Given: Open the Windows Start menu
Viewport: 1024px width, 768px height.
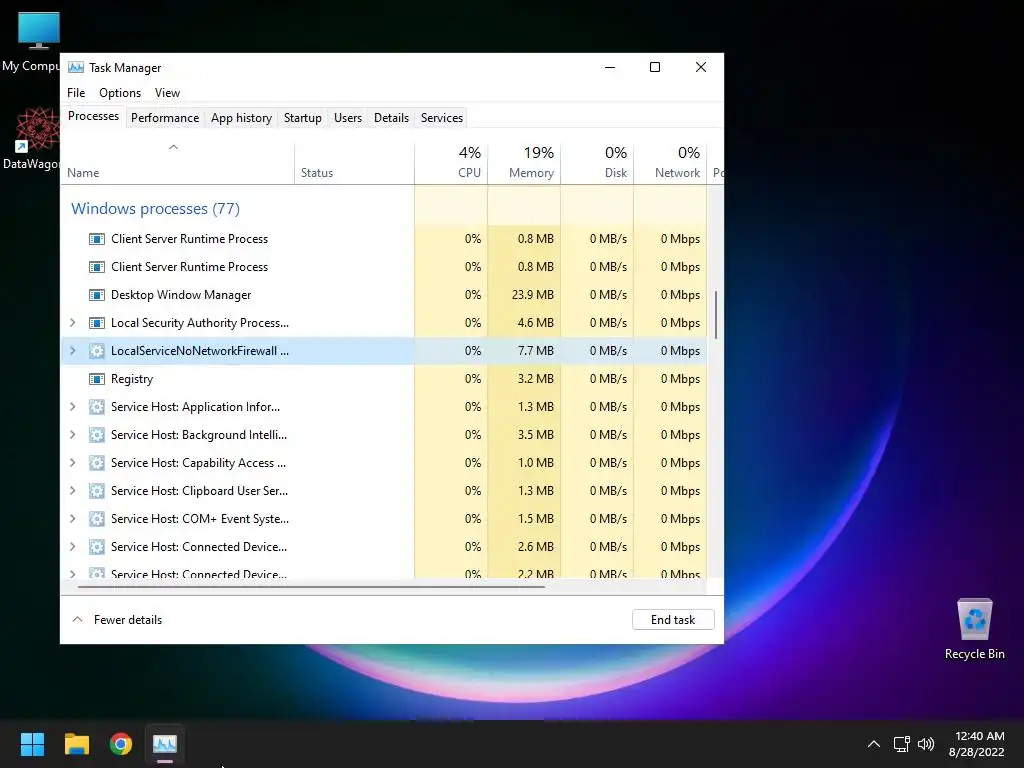Looking at the screenshot, I should click(32, 744).
